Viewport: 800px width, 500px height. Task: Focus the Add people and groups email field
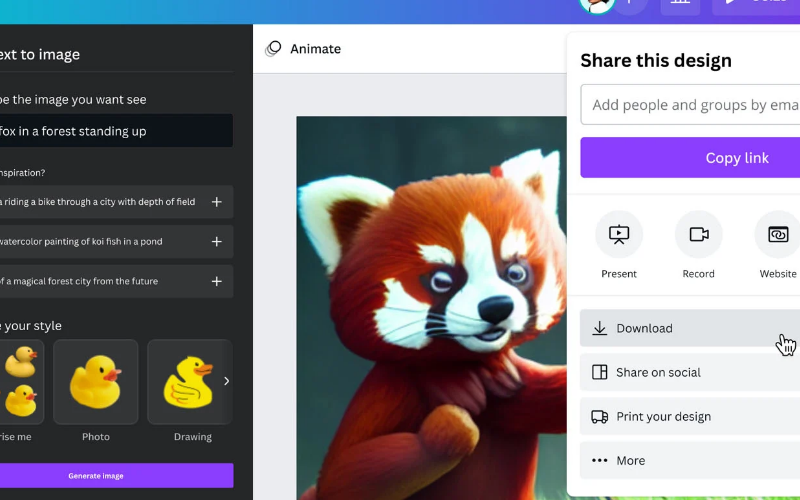pos(690,105)
